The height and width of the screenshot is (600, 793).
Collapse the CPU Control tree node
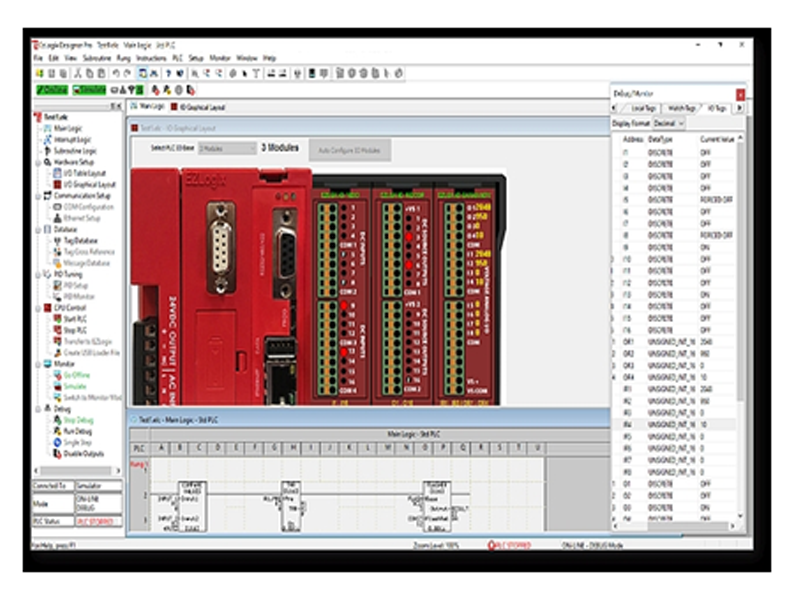click(x=38, y=308)
